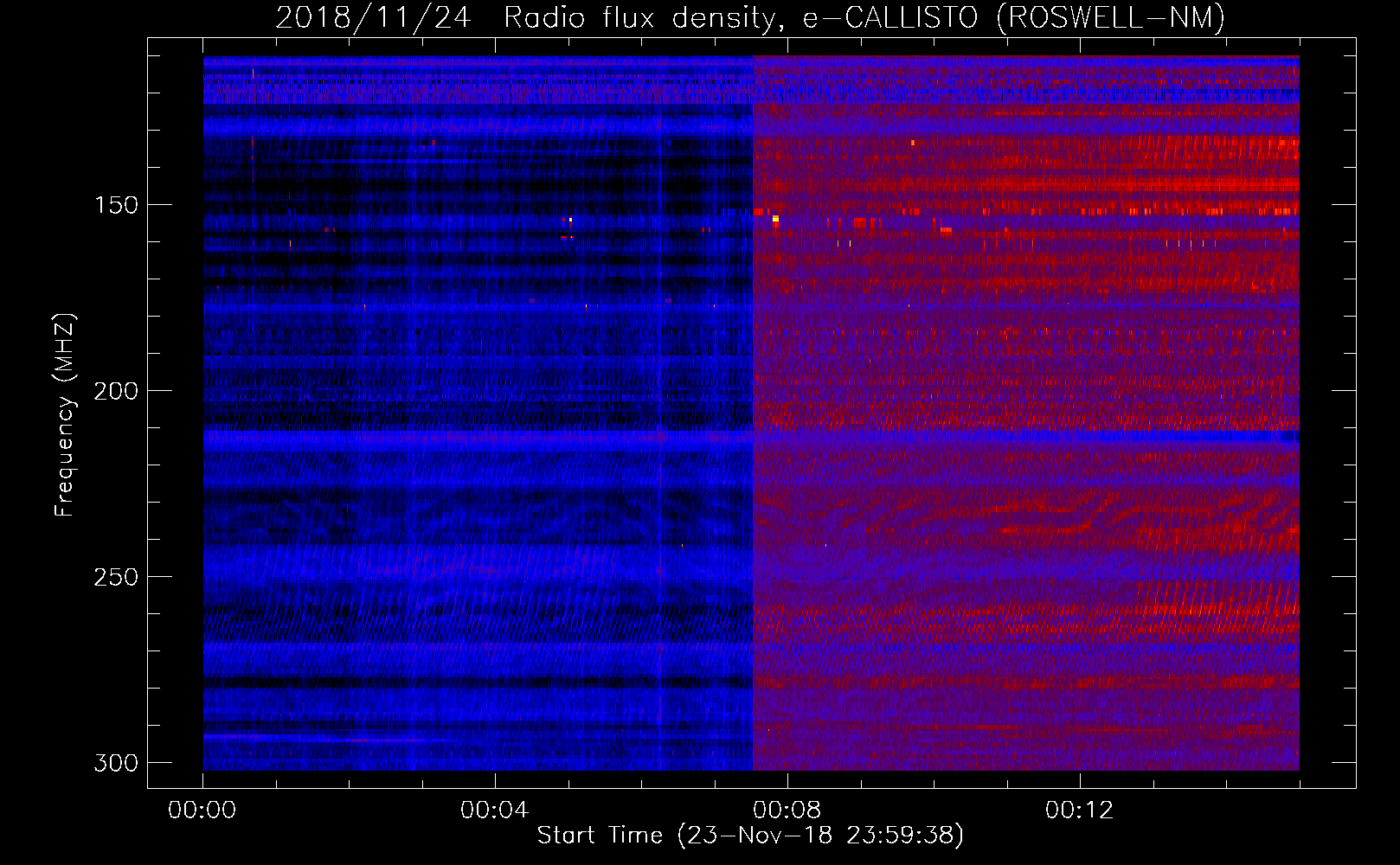Click the 200 frequency tick label
Image resolution: width=1400 pixels, height=865 pixels.
(116, 391)
